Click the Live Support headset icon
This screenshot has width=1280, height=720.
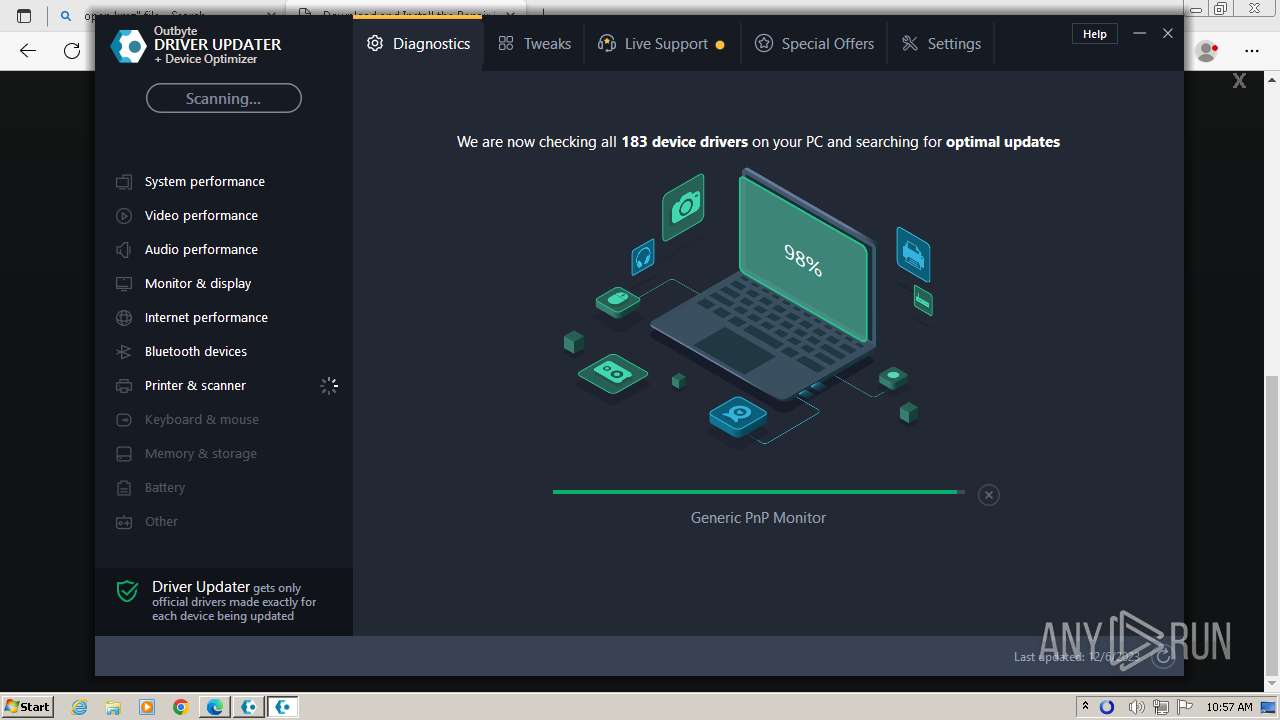point(606,44)
